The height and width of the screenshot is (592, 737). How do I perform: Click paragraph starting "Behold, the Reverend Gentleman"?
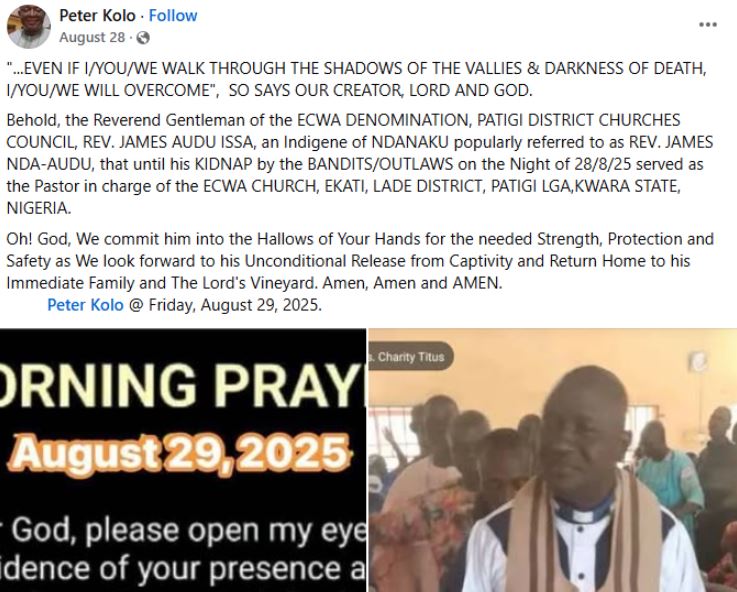click(x=360, y=164)
